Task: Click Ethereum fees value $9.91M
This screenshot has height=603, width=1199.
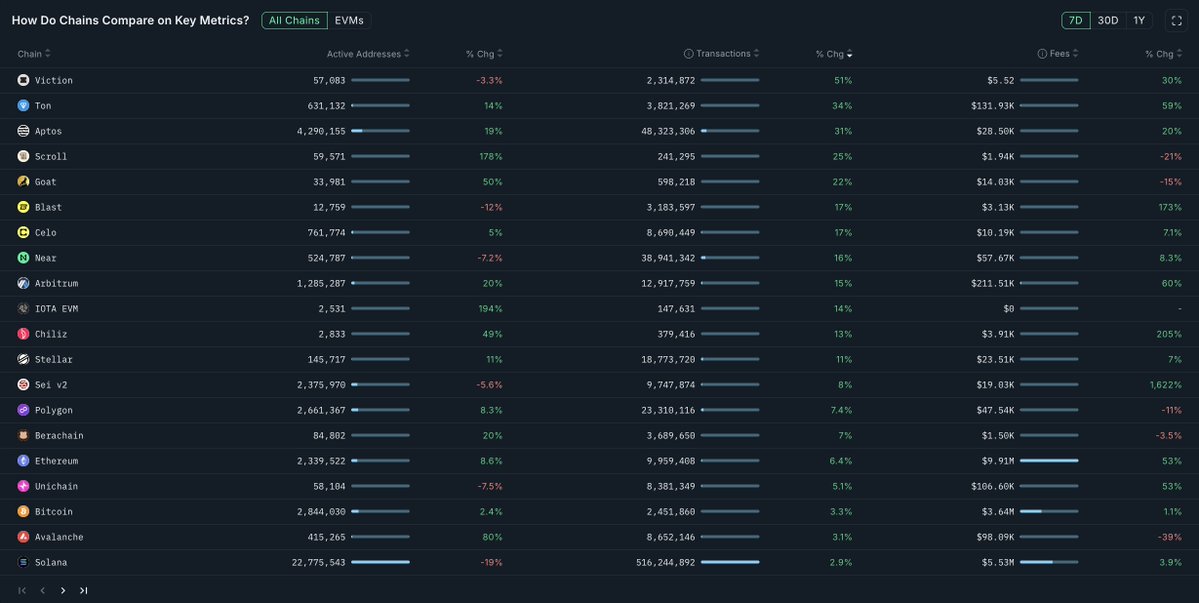Action: tap(999, 461)
